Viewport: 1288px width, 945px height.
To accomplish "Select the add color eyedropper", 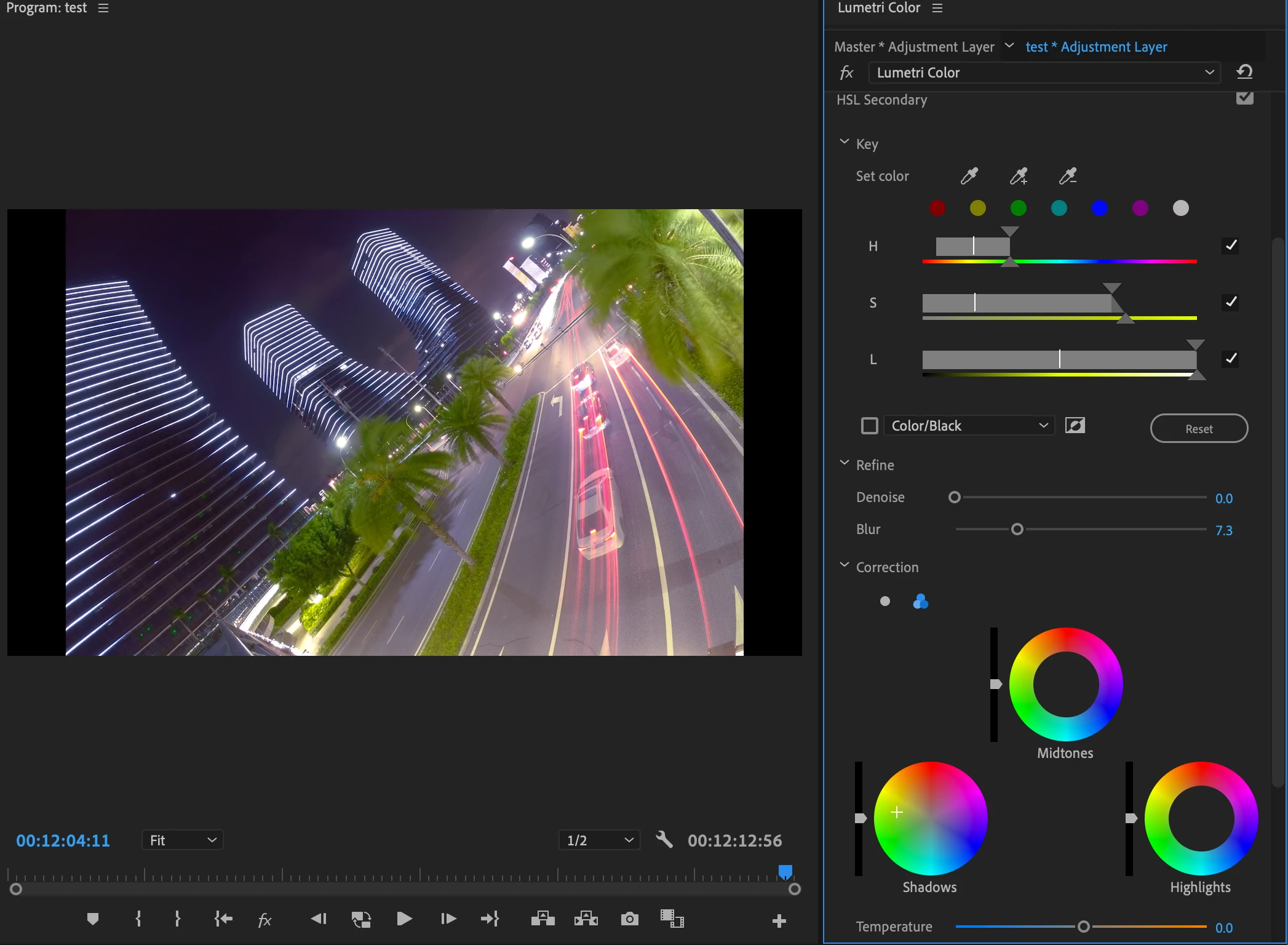I will click(x=1018, y=177).
